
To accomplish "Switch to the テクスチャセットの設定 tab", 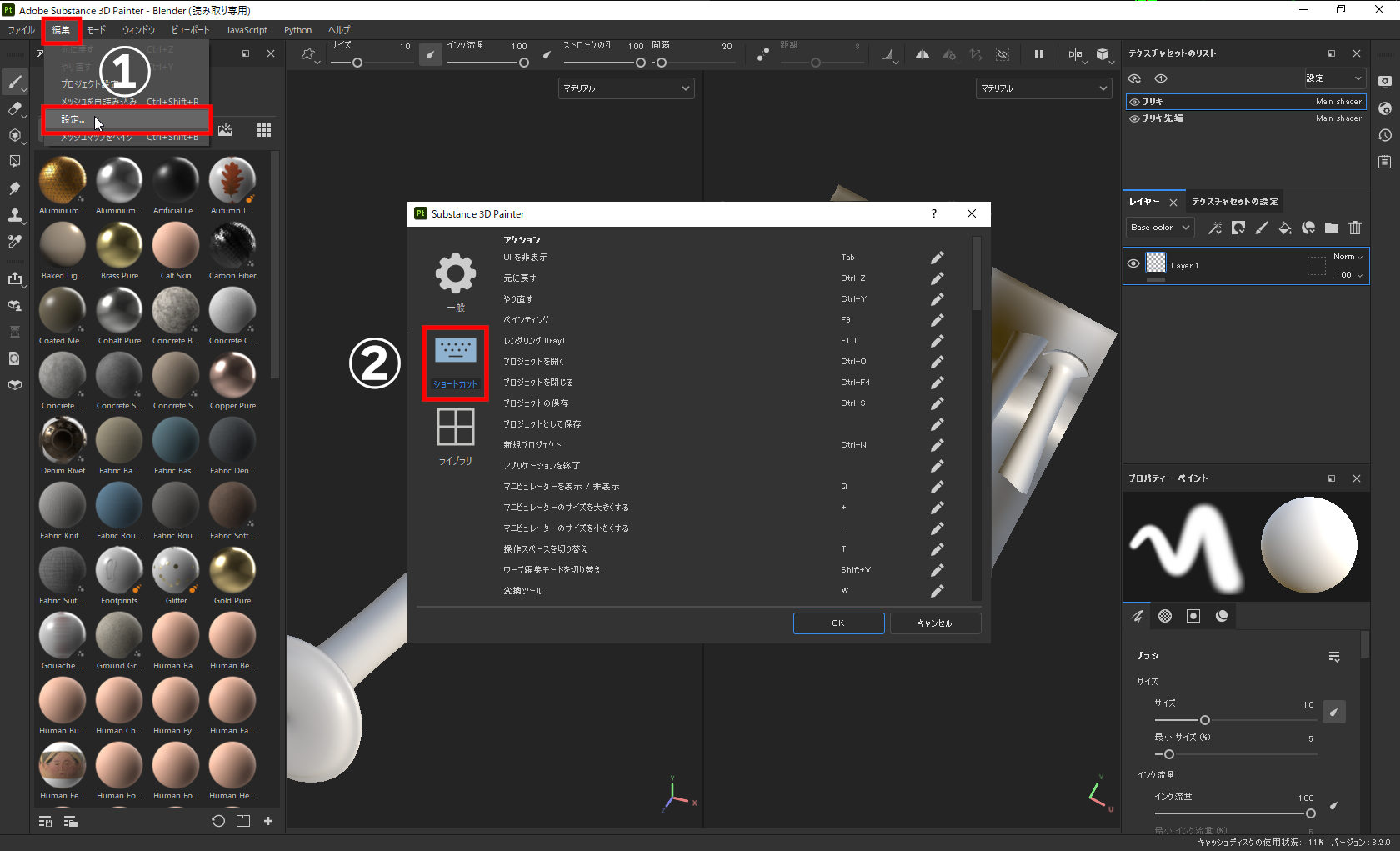I will pyautogui.click(x=1235, y=202).
